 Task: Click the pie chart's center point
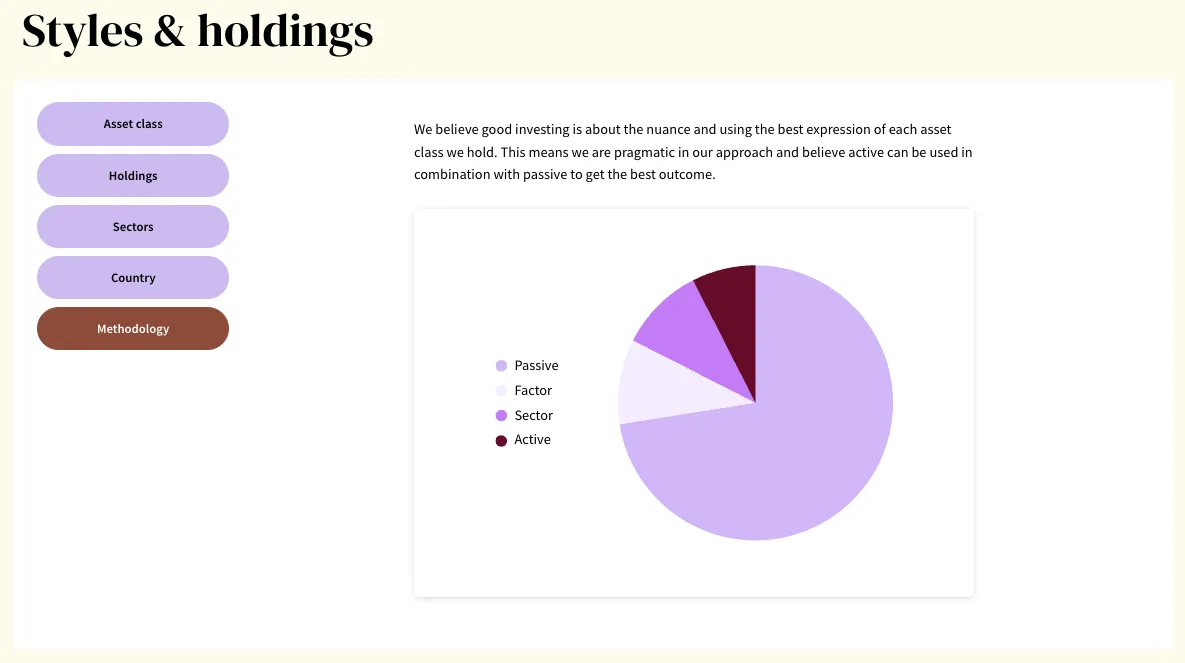point(755,403)
